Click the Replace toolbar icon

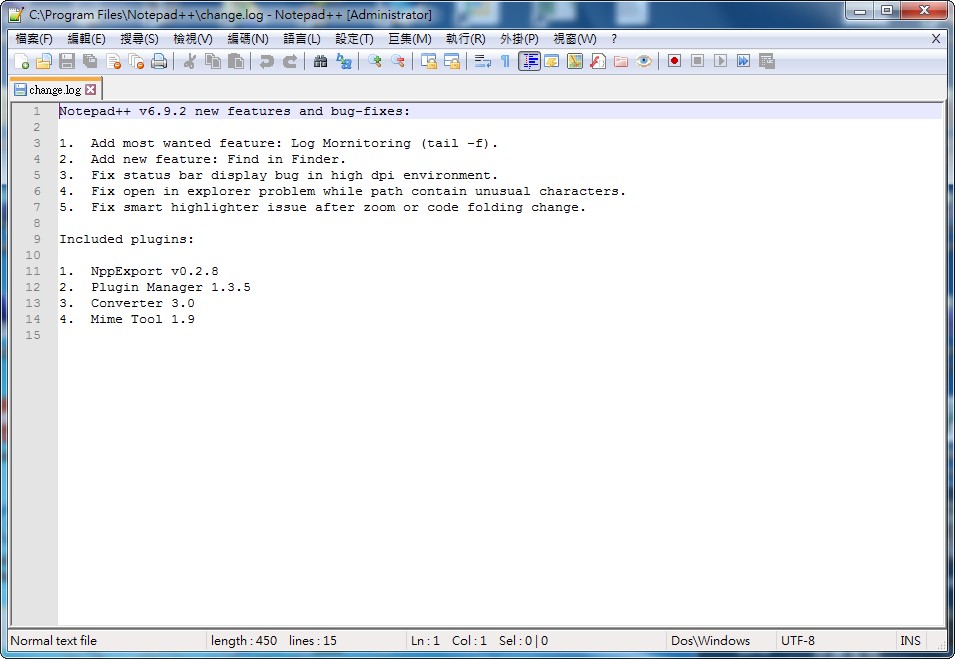click(344, 61)
